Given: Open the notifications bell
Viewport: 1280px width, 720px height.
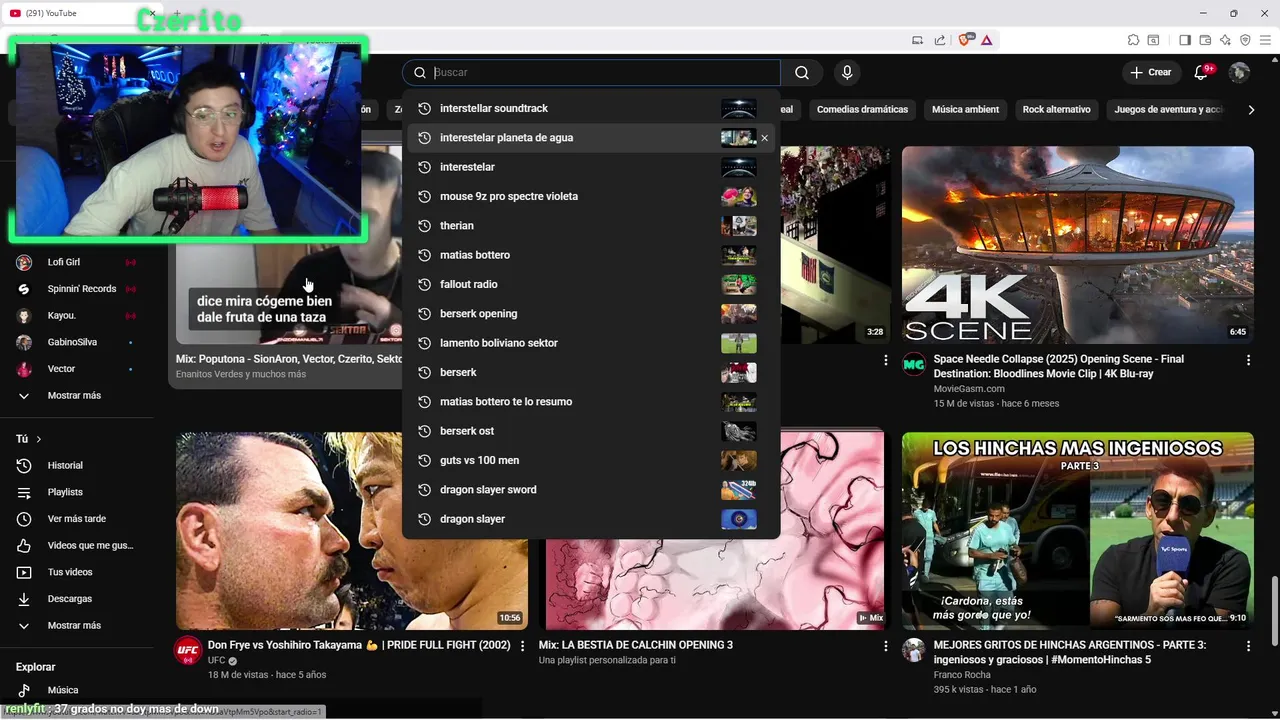Looking at the screenshot, I should [x=1202, y=72].
